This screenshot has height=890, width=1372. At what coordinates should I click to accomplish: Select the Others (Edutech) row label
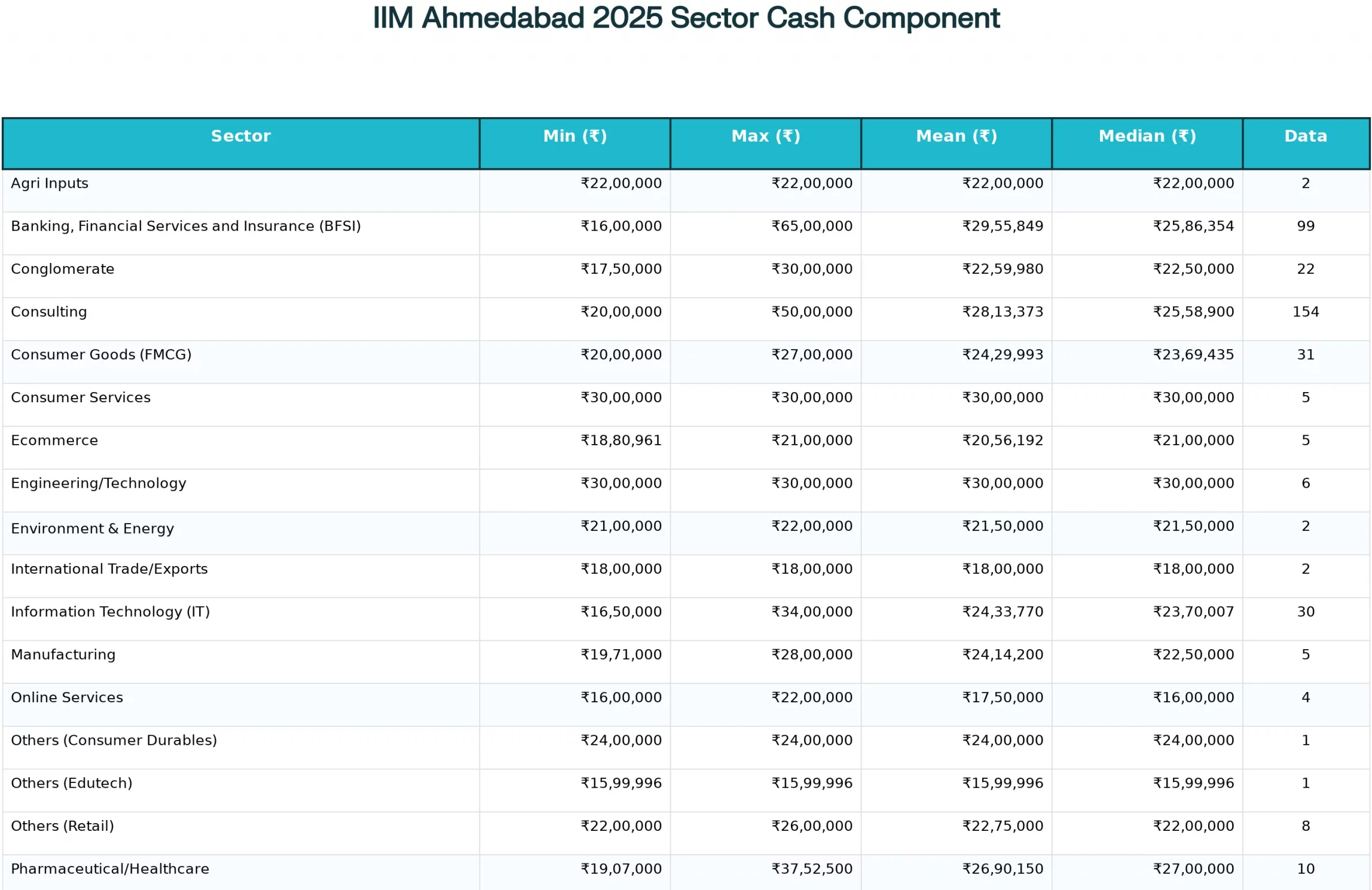pyautogui.click(x=71, y=783)
